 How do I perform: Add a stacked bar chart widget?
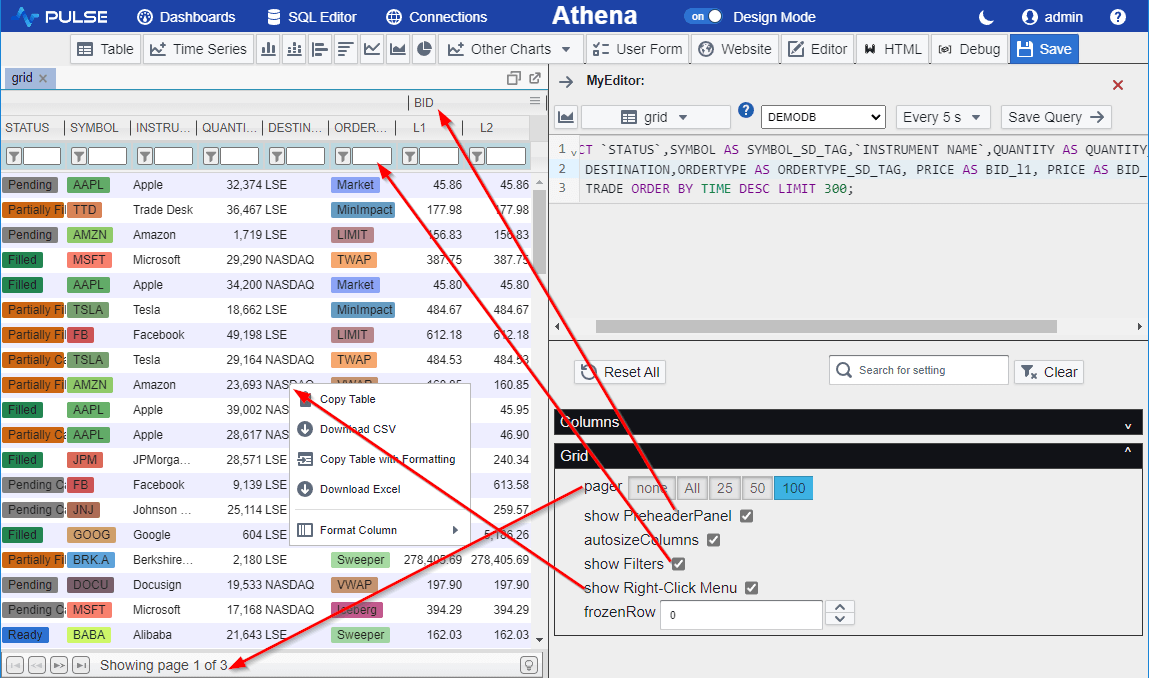294,49
